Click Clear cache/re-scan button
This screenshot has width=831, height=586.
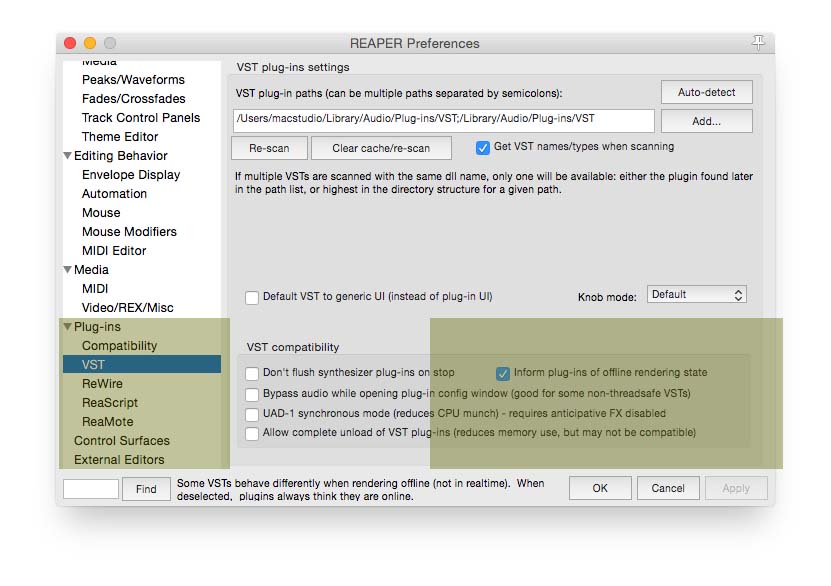[x=381, y=148]
